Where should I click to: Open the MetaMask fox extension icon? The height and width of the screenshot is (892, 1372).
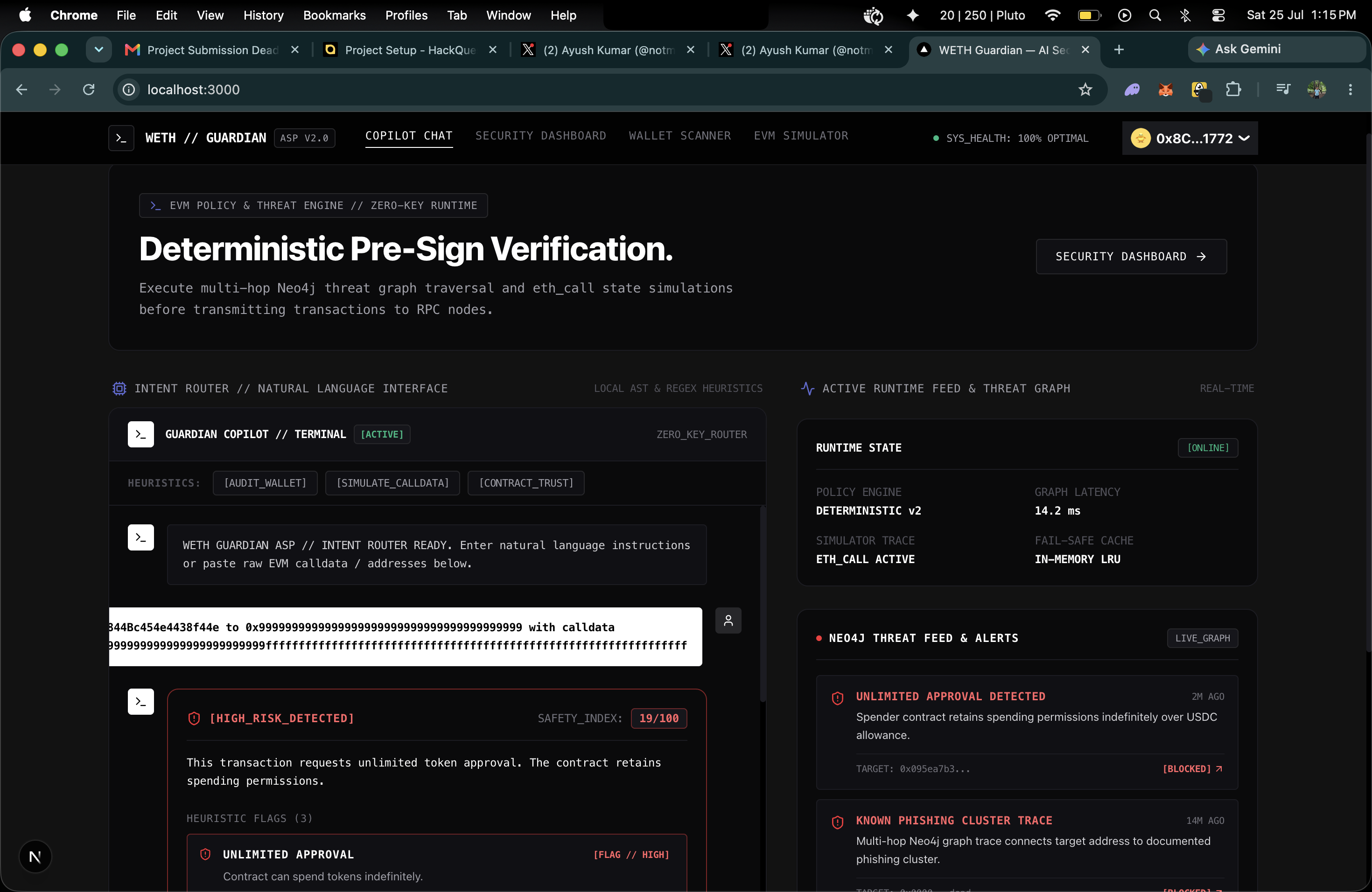[x=1166, y=90]
